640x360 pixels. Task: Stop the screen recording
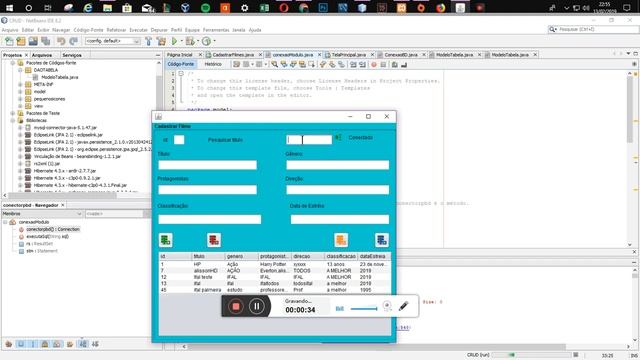pos(236,306)
